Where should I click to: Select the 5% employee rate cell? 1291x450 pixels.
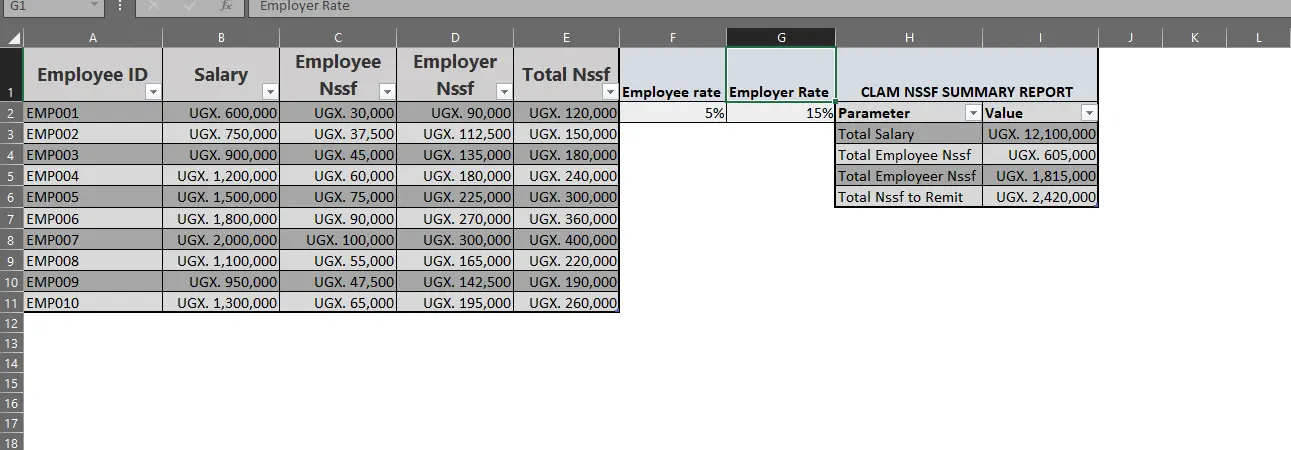(x=673, y=113)
